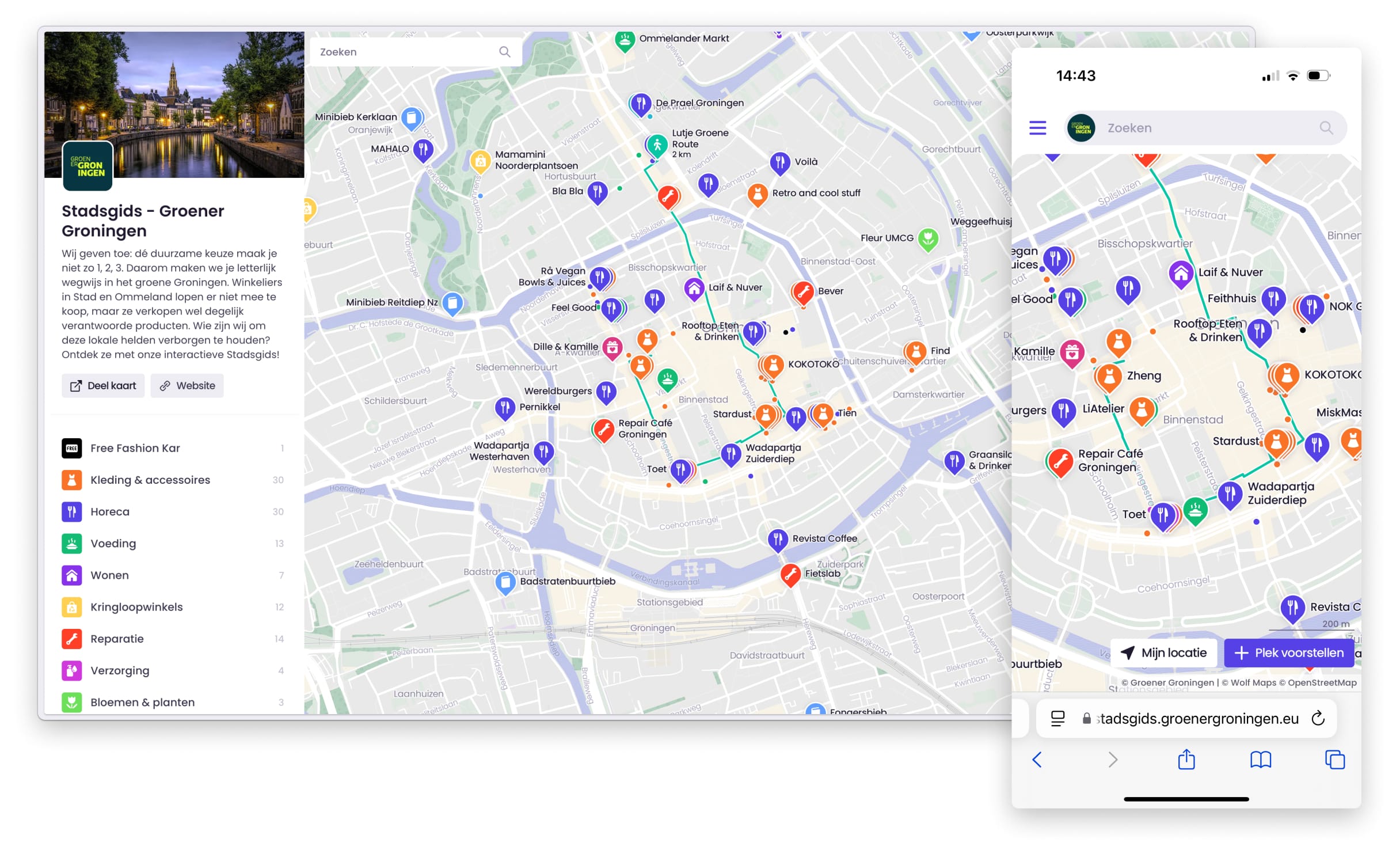Tap the Wadapartja Zuiderdiep marker on the phone map
This screenshot has width=1400, height=850.
point(1230,495)
